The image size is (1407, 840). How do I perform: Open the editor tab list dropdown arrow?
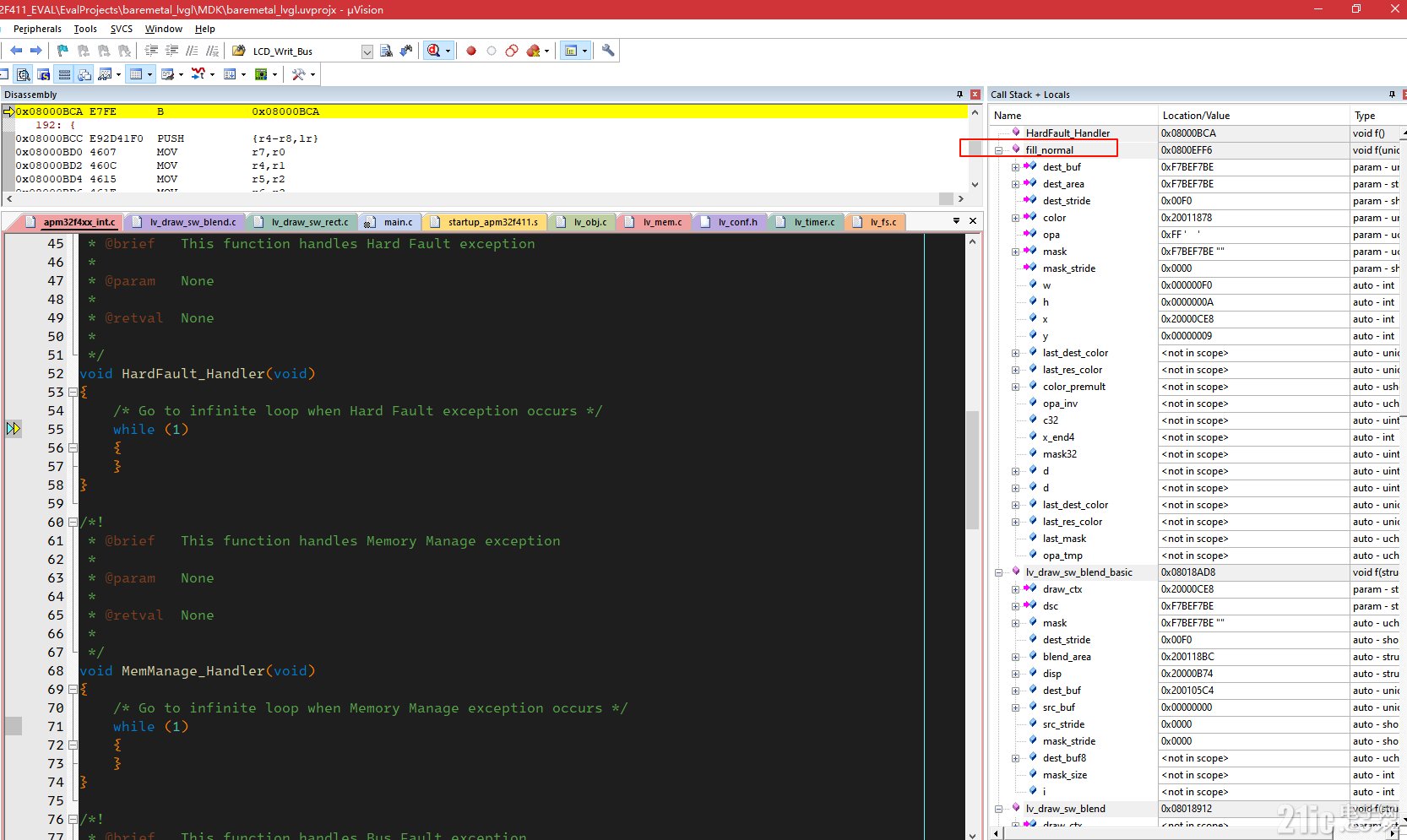point(956,221)
